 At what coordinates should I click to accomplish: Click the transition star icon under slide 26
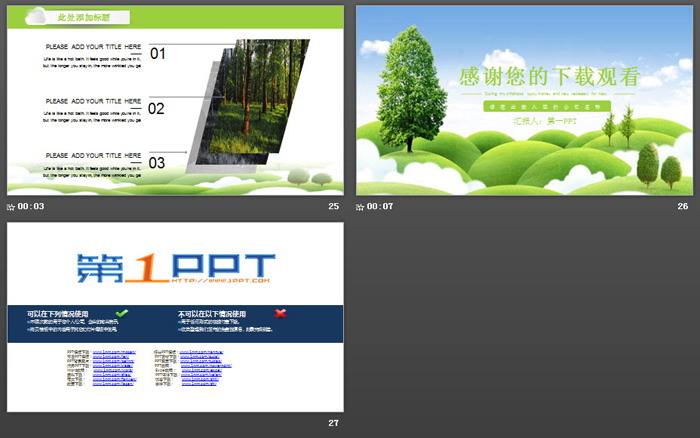(x=360, y=207)
